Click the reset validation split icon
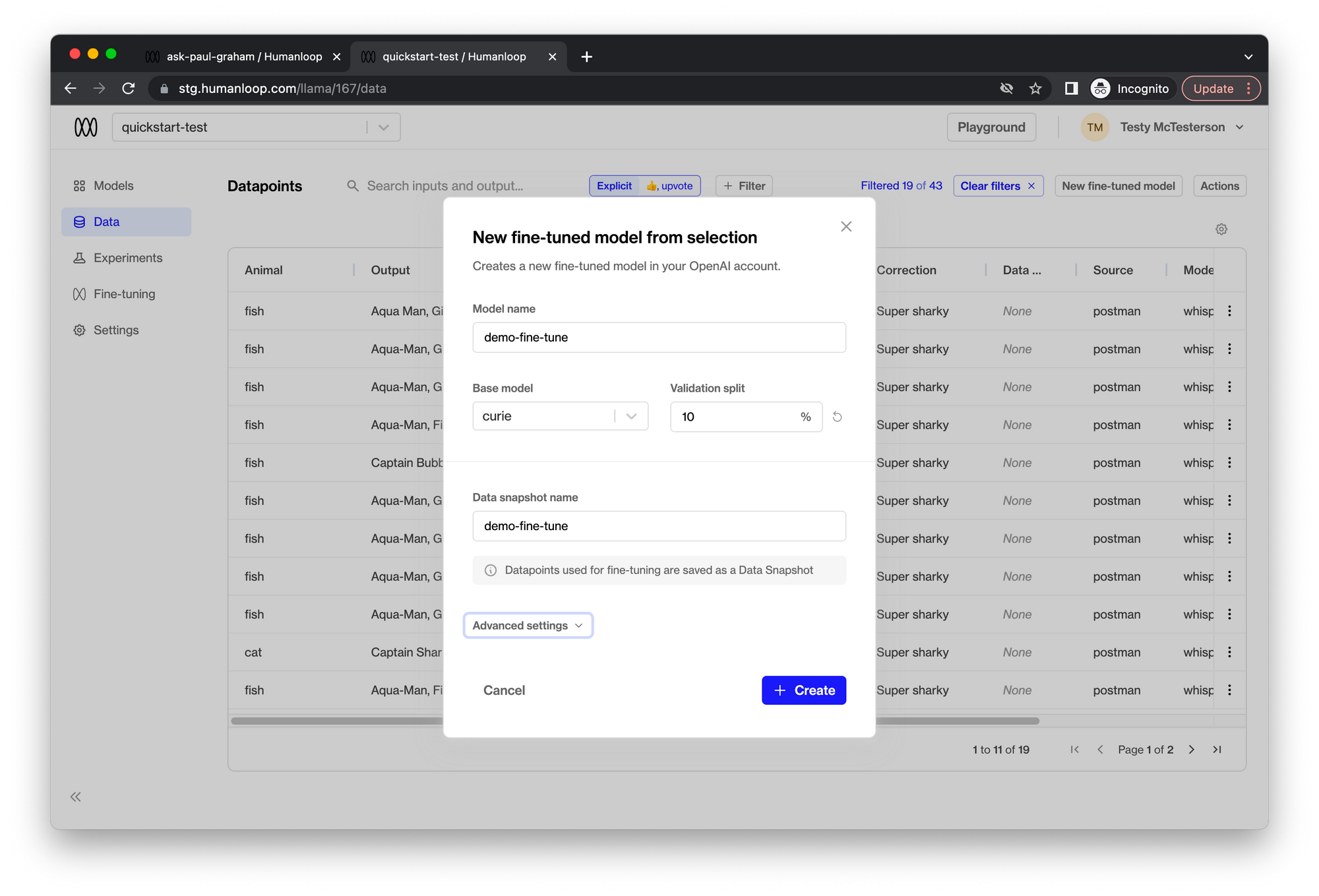The height and width of the screenshot is (896, 1319). click(837, 417)
